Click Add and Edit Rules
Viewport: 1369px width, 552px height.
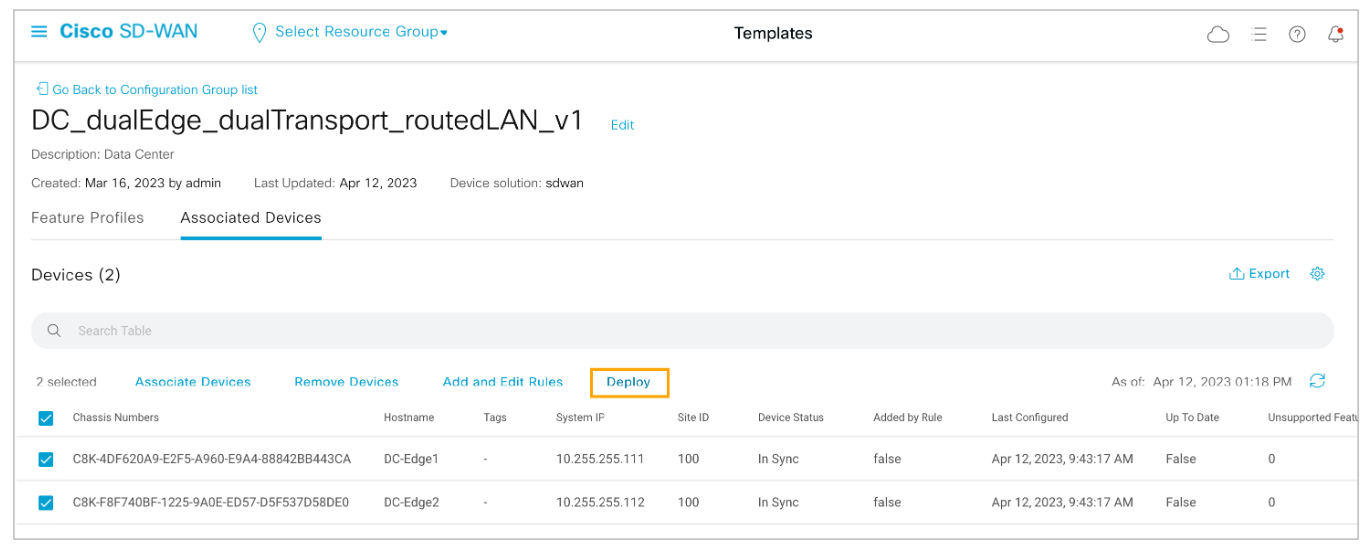(502, 382)
